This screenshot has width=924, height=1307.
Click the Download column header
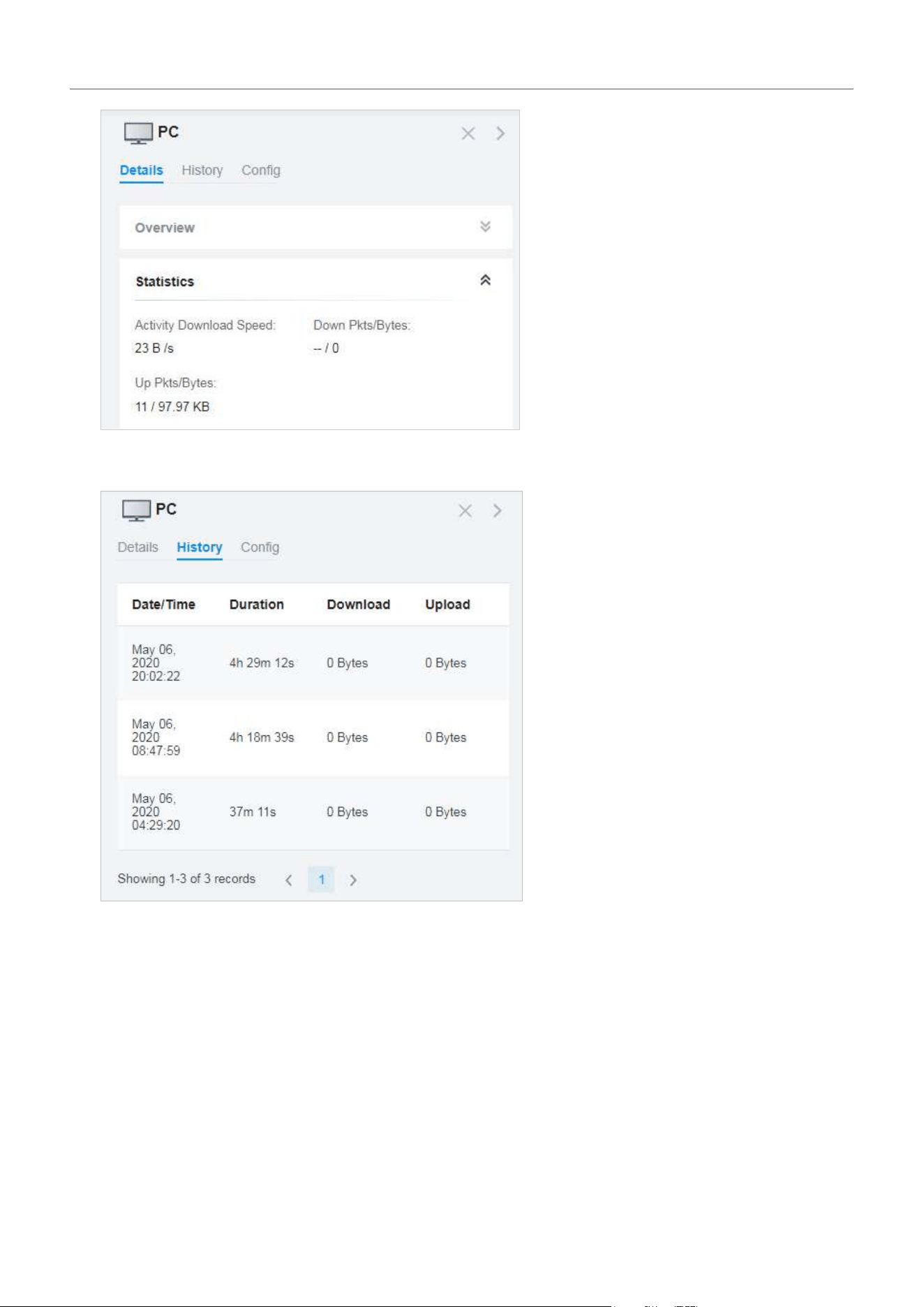coord(359,605)
